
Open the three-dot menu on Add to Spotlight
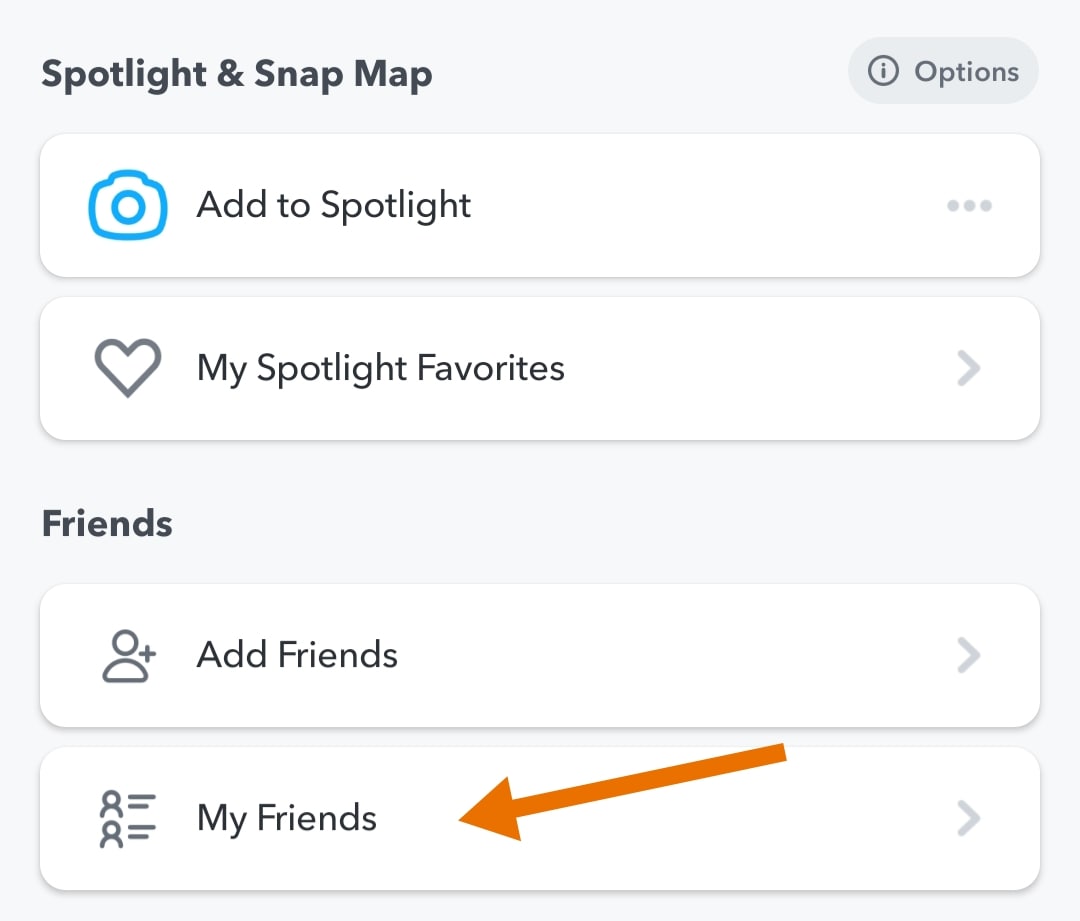coord(969,206)
